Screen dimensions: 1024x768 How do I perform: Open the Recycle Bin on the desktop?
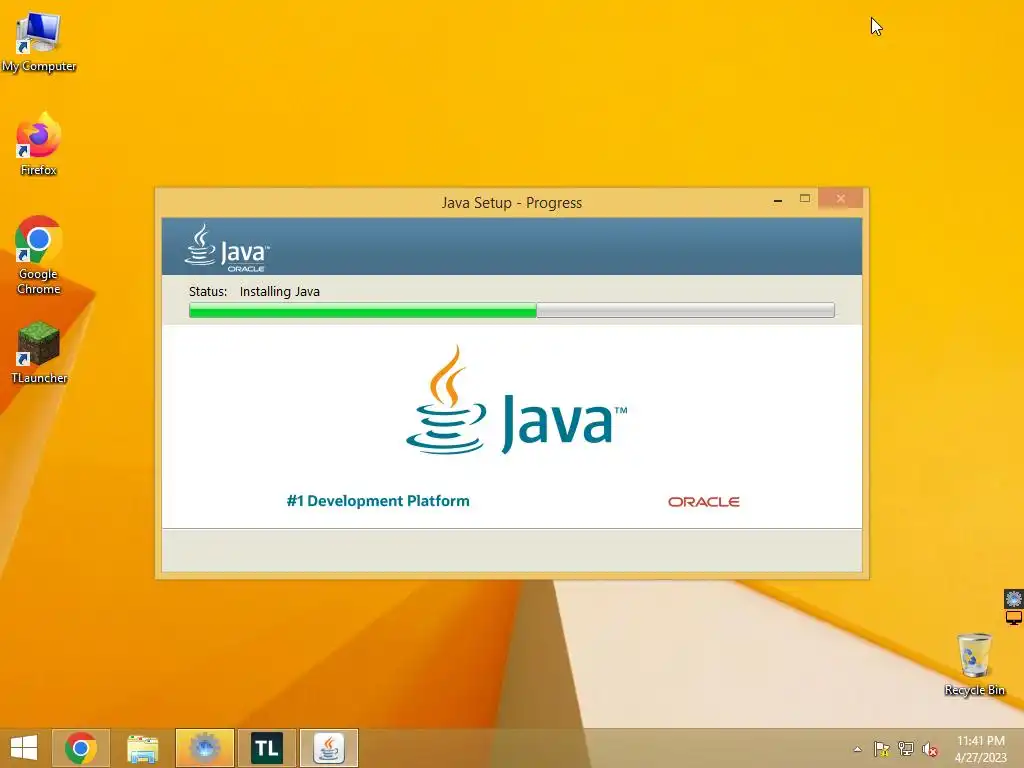click(974, 664)
